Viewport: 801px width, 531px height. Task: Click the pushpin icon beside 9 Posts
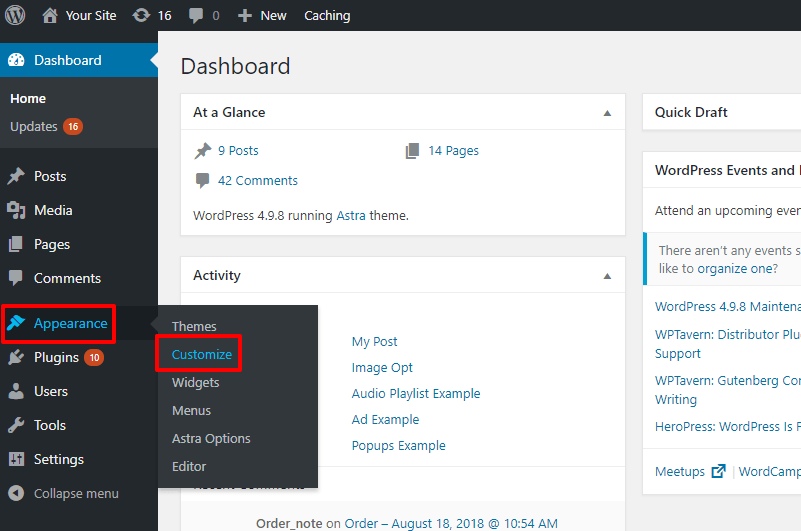point(203,151)
